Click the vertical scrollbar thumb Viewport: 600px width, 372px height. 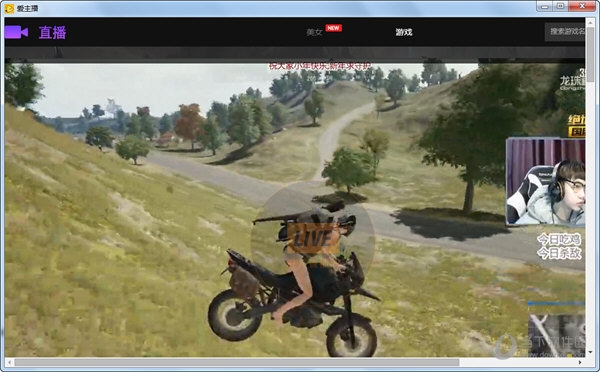590,53
